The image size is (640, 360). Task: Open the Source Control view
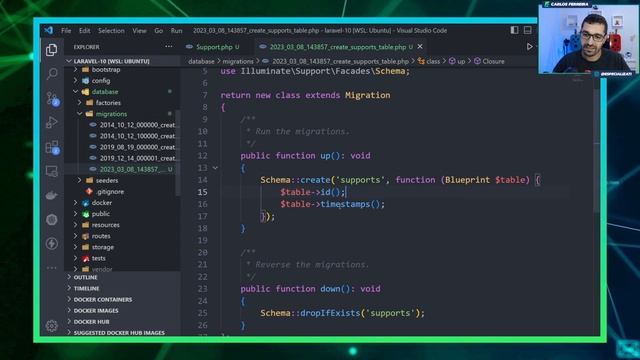pos(52,99)
